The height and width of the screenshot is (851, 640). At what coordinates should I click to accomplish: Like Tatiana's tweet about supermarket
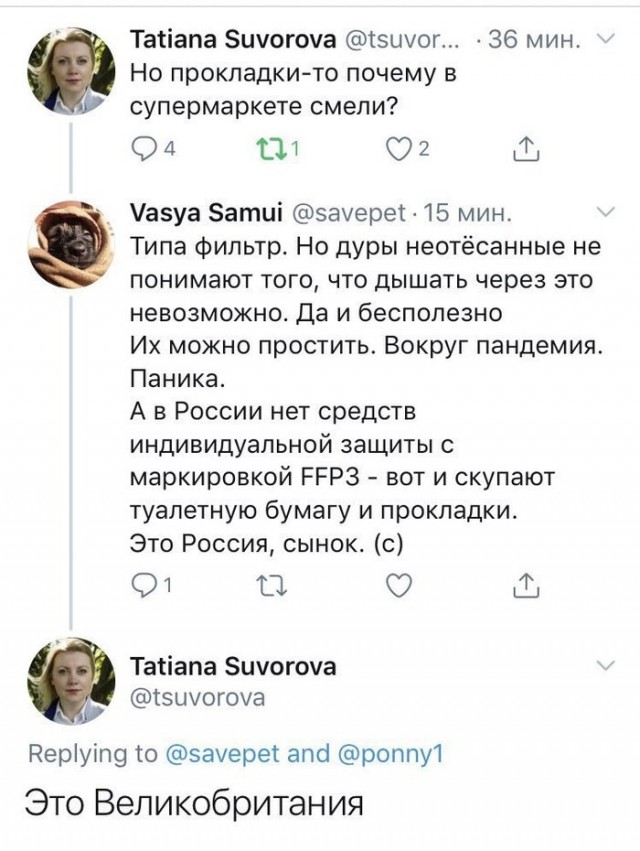tap(399, 150)
